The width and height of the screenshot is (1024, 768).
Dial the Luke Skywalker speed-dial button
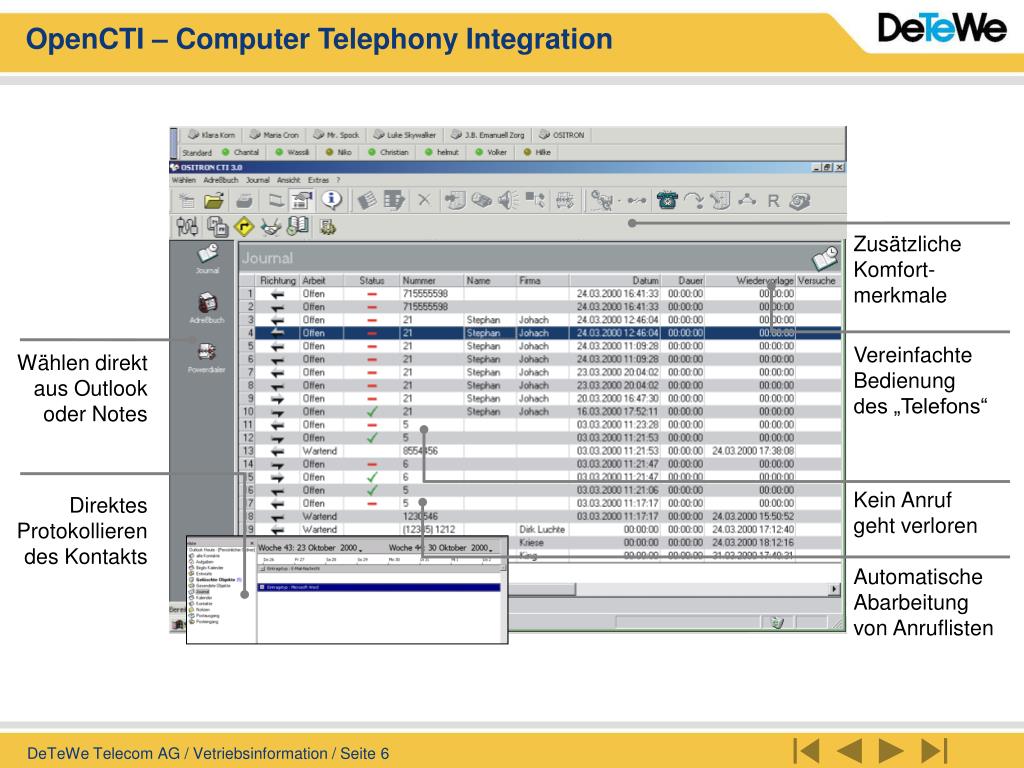point(405,135)
